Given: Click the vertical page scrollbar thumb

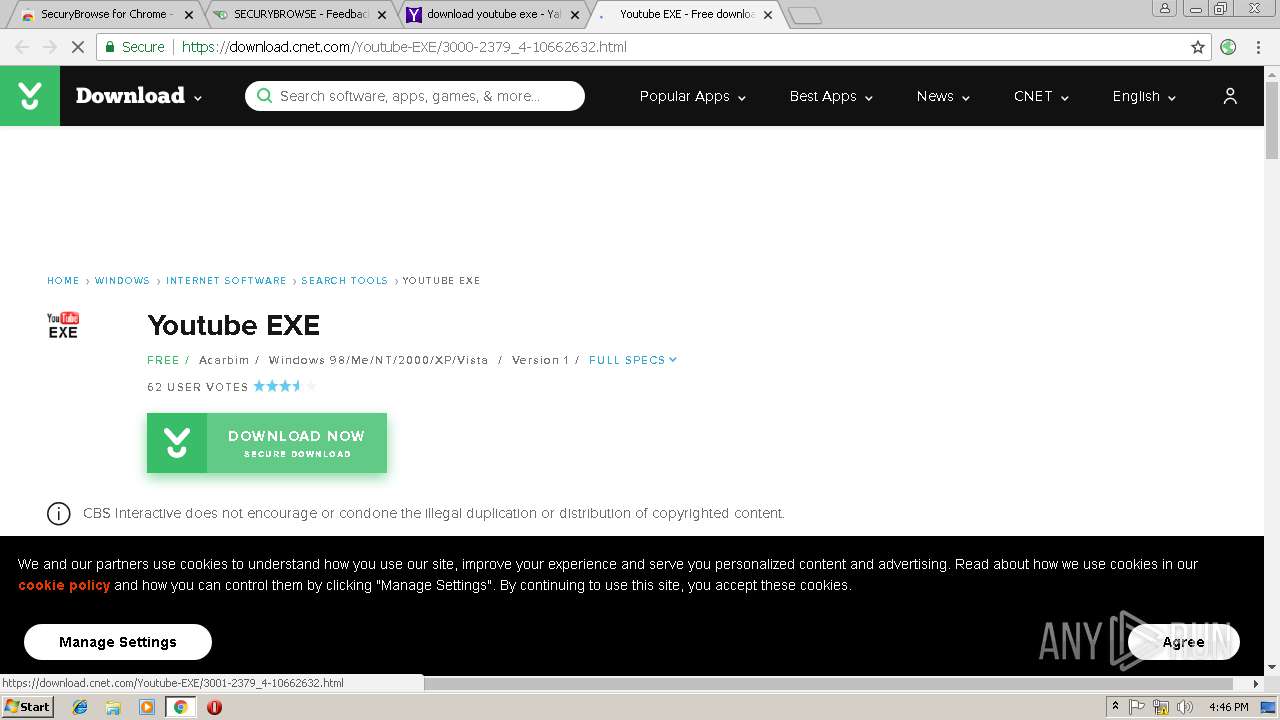Looking at the screenshot, I should pos(1272,118).
